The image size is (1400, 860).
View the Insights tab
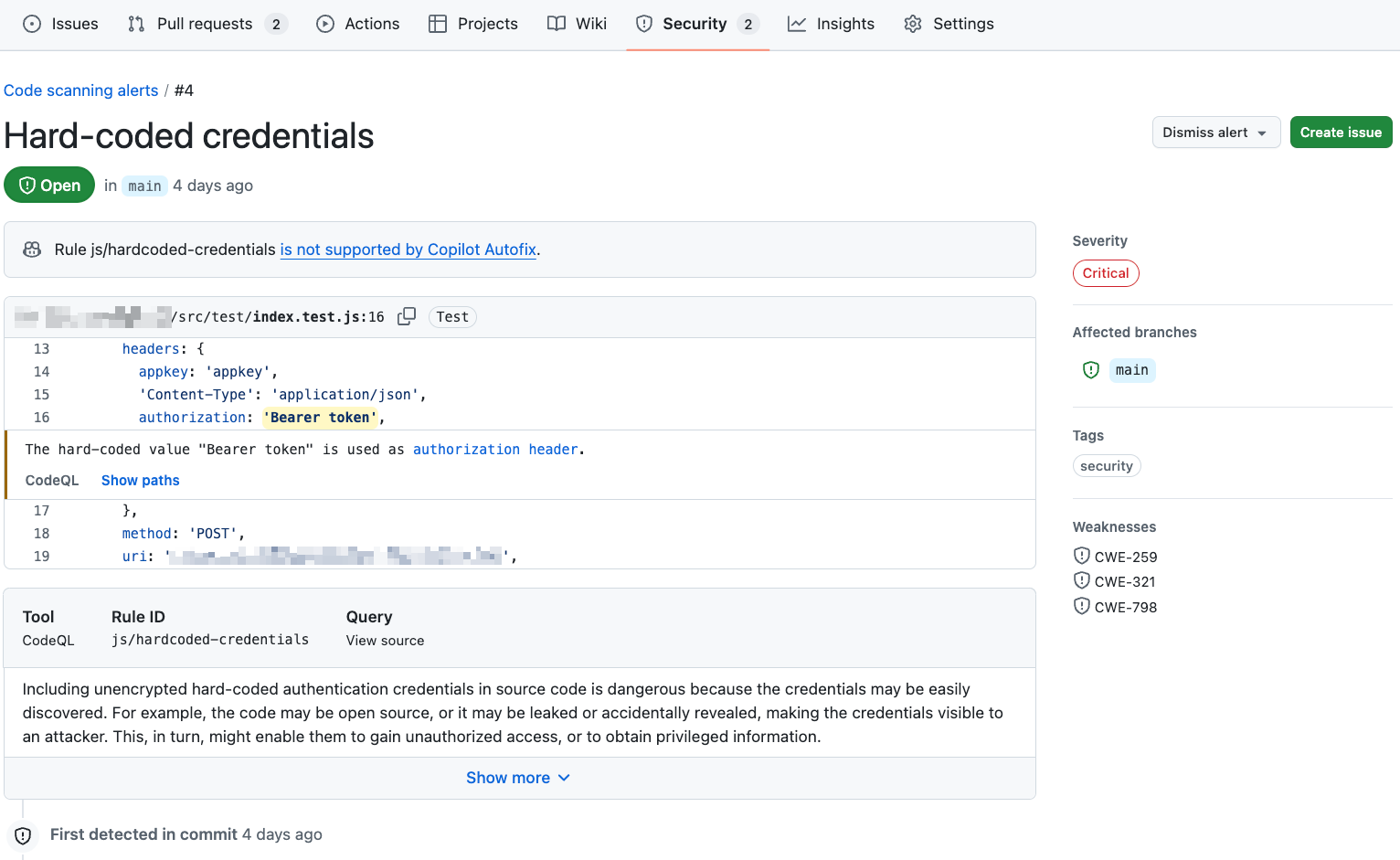(x=831, y=24)
